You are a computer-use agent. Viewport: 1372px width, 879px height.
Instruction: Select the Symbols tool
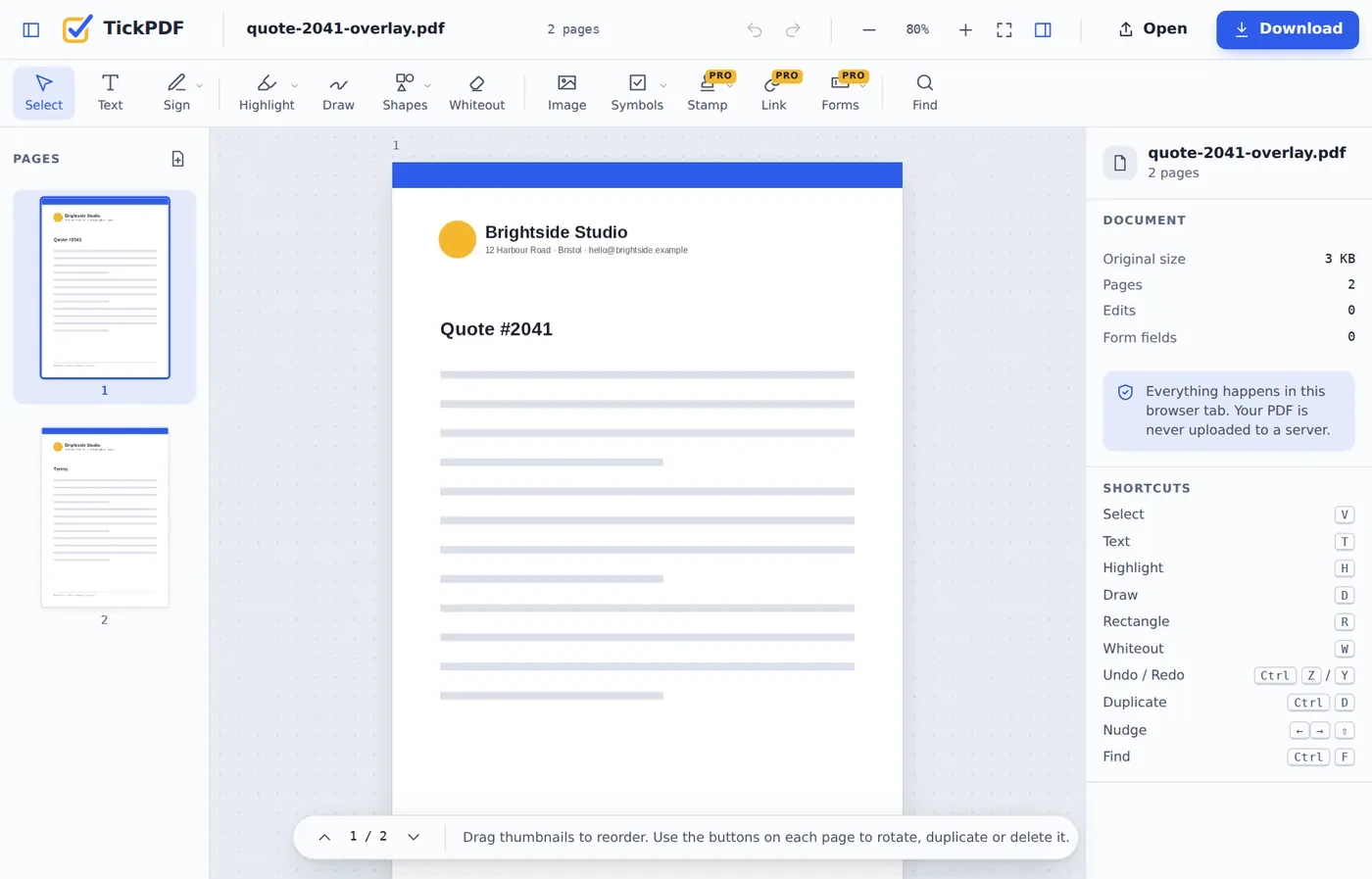pos(637,92)
